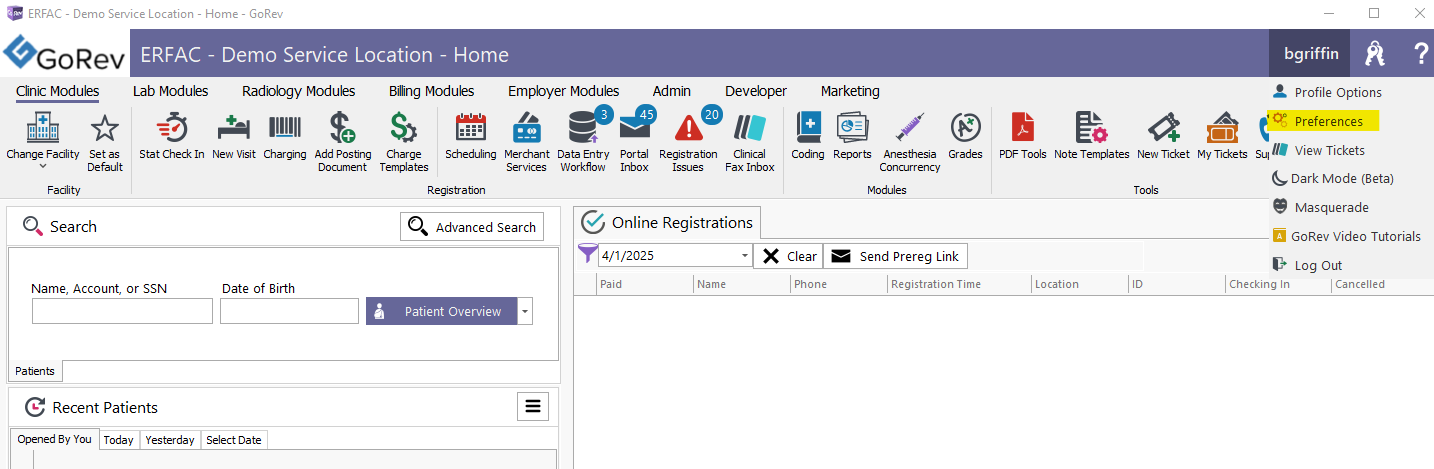Click the online registrations filter funnel icon

[587, 255]
